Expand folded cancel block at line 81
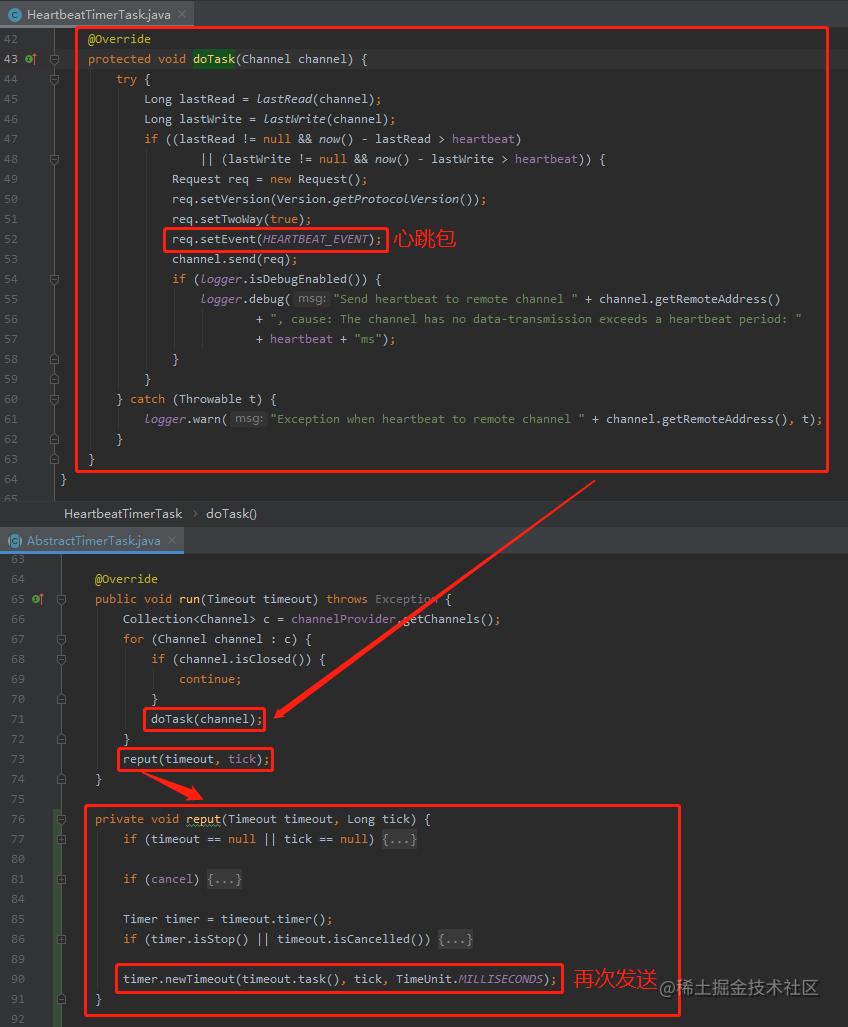 61,879
